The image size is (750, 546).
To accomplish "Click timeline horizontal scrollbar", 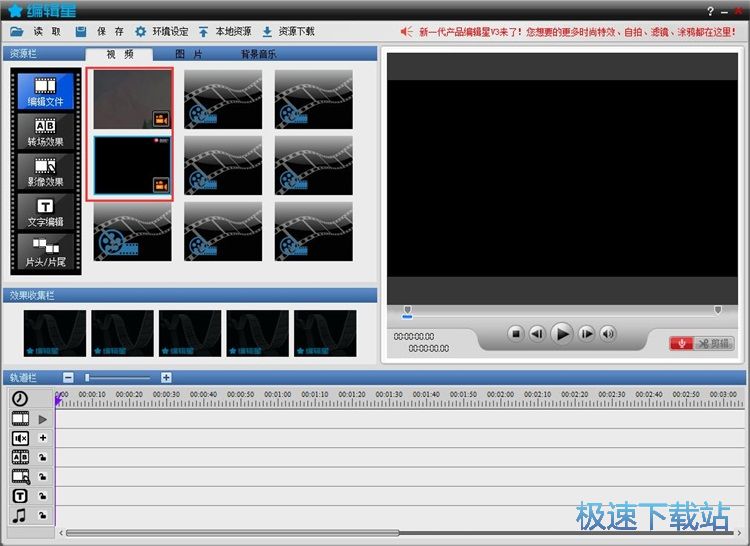I will click(232, 533).
